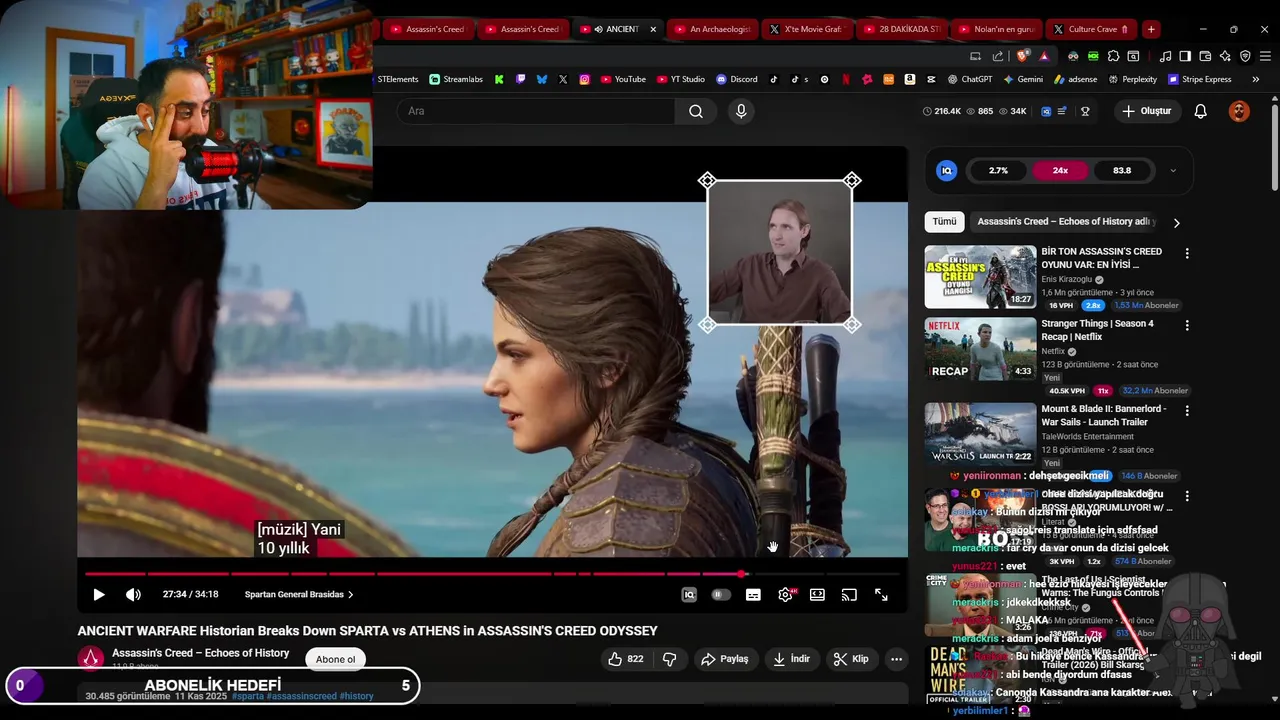Viewport: 1280px width, 720px height.
Task: Like the video with 822 likes
Action: pyautogui.click(x=626, y=659)
